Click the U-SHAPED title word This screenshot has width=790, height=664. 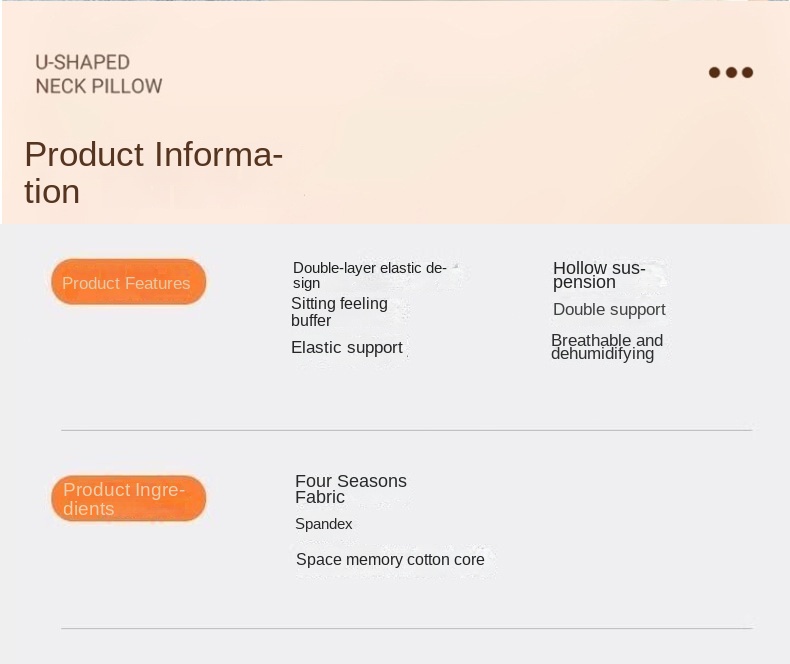[83, 62]
